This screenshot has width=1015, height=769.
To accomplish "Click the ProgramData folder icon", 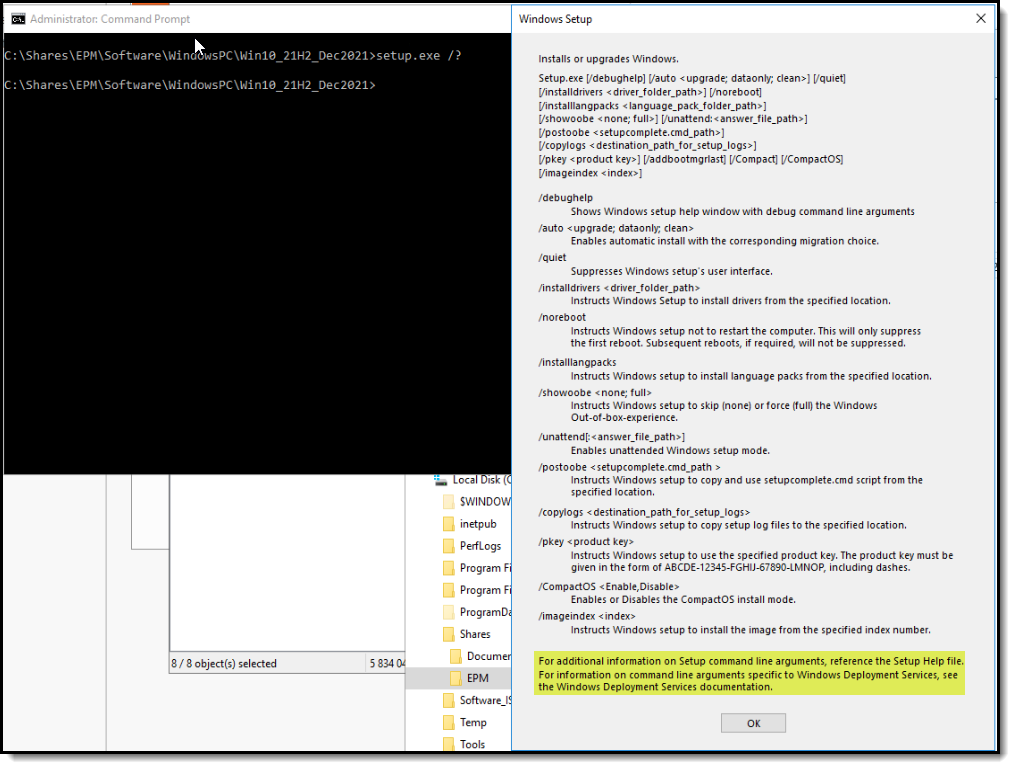I will (447, 611).
